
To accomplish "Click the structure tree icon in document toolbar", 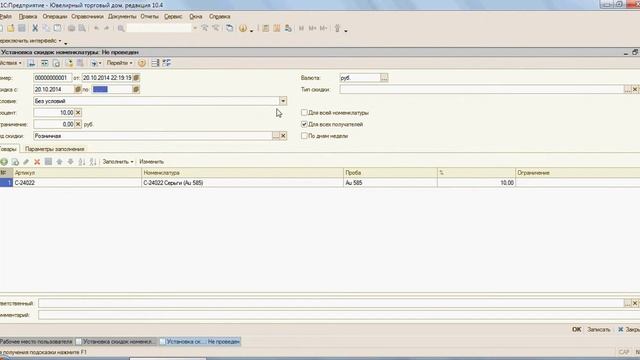I will point(167,63).
